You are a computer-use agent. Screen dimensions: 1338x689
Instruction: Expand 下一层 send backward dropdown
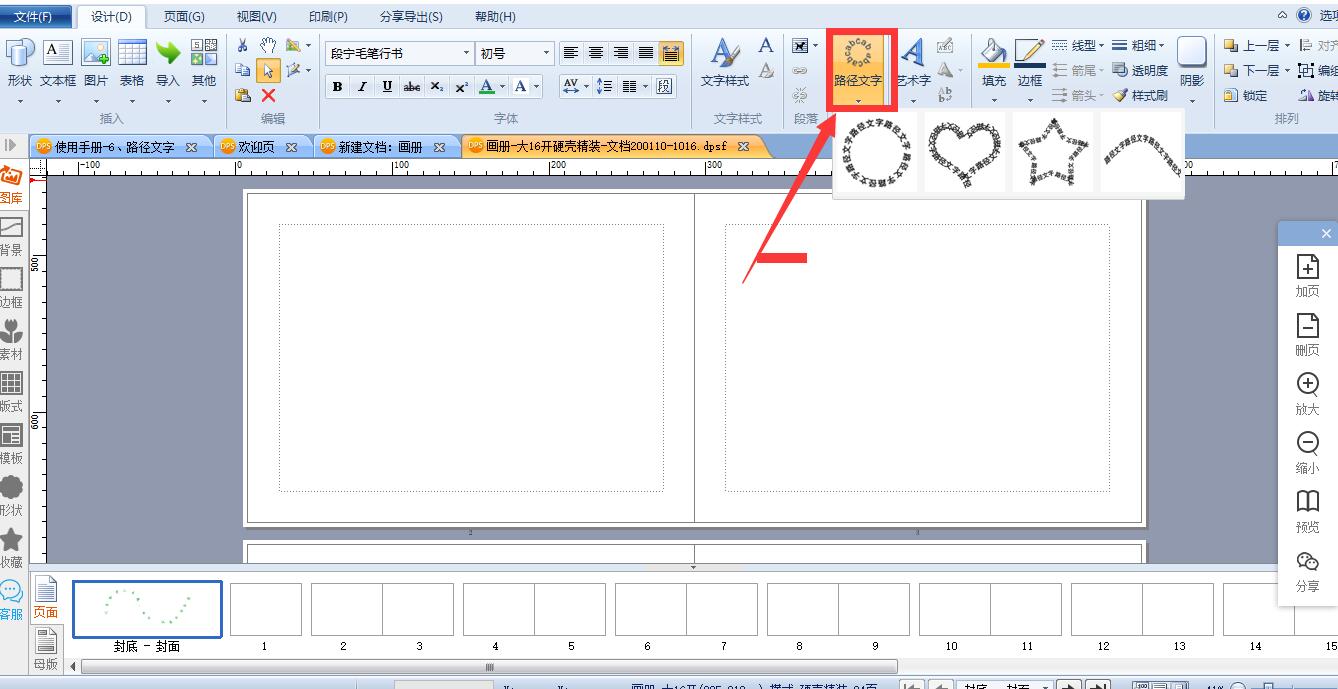click(x=1288, y=70)
